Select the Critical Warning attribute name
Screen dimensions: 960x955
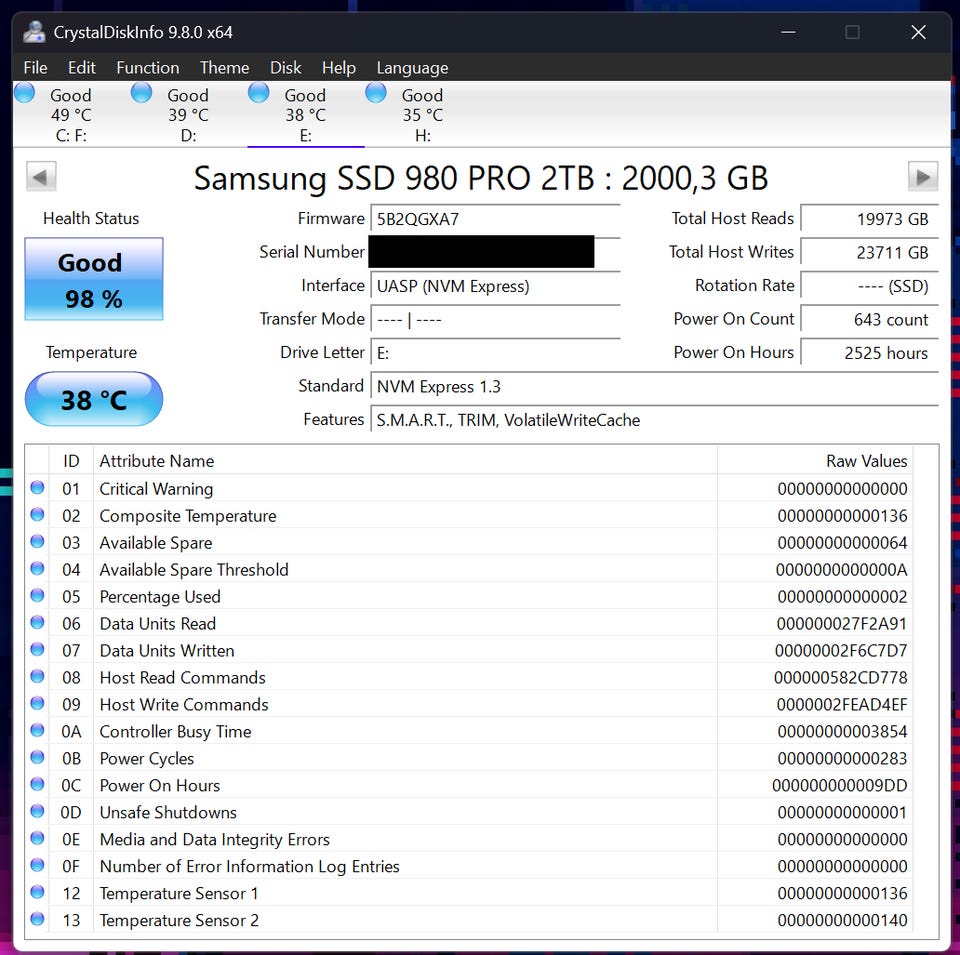[156, 489]
